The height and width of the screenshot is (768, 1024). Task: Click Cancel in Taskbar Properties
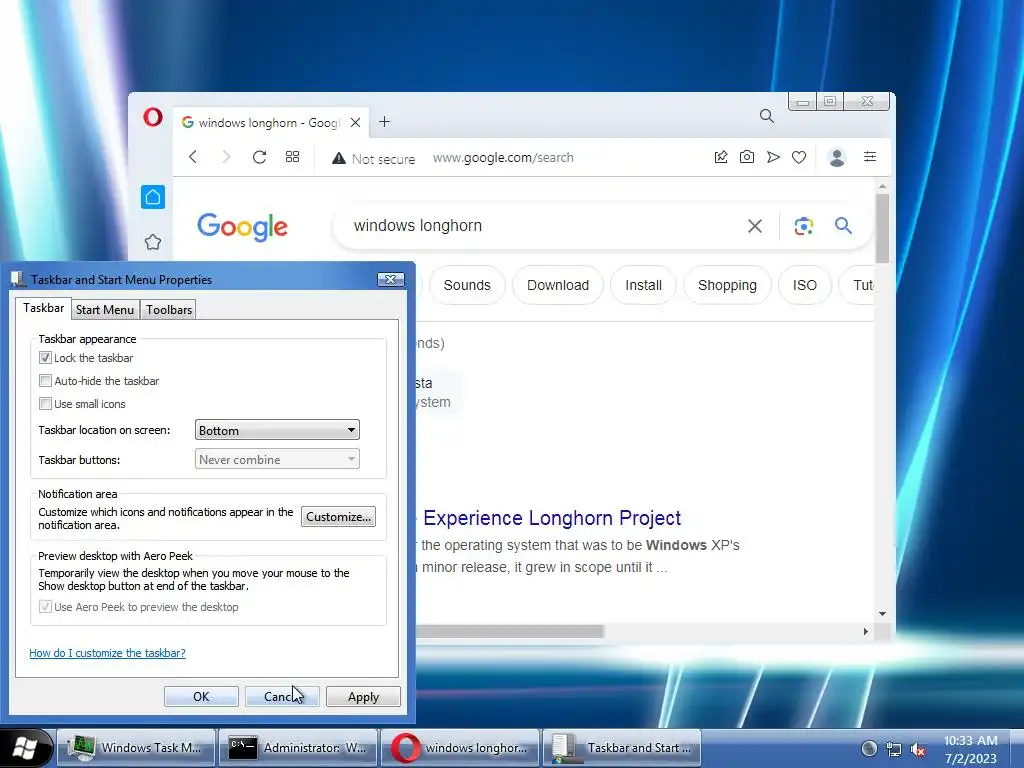pos(282,696)
